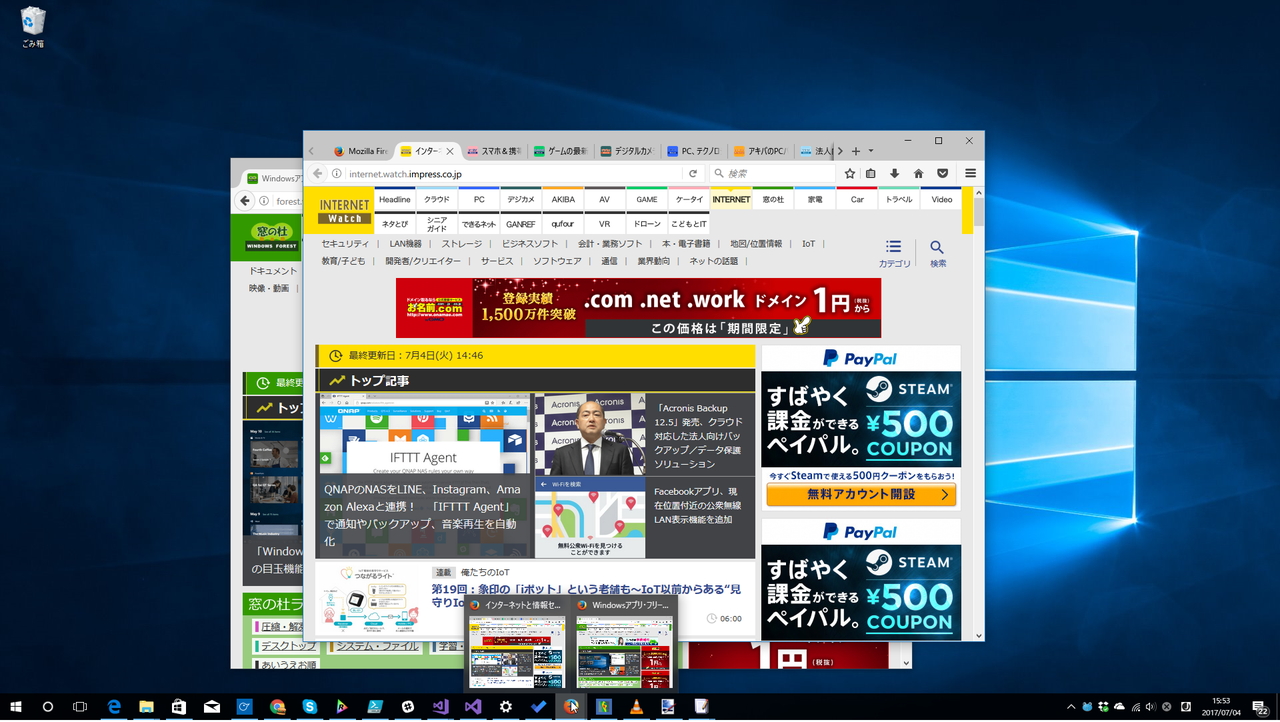
Task: Click the ネットの話題 category link
Action: (713, 261)
